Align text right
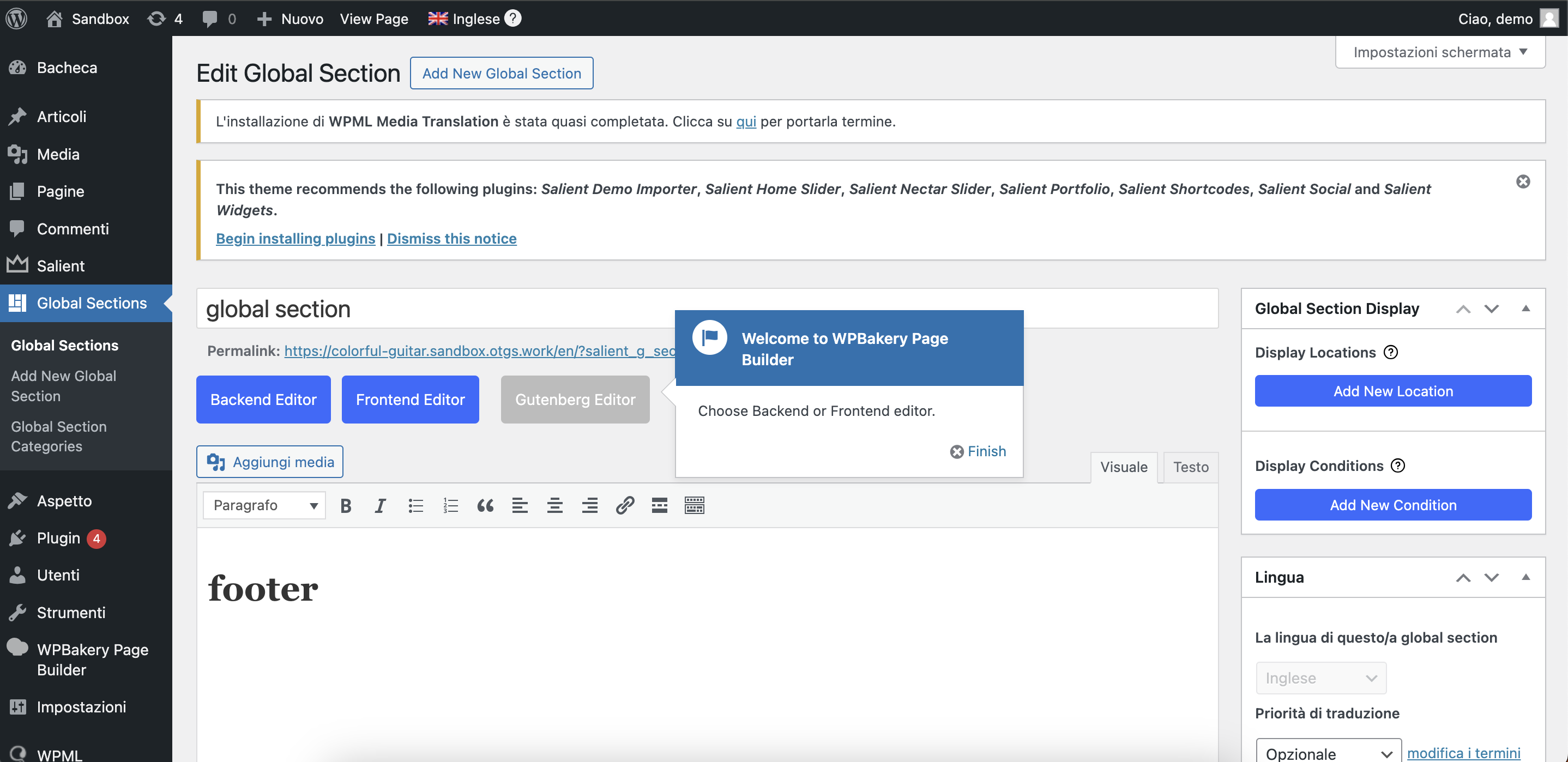1568x762 pixels. tap(590, 505)
